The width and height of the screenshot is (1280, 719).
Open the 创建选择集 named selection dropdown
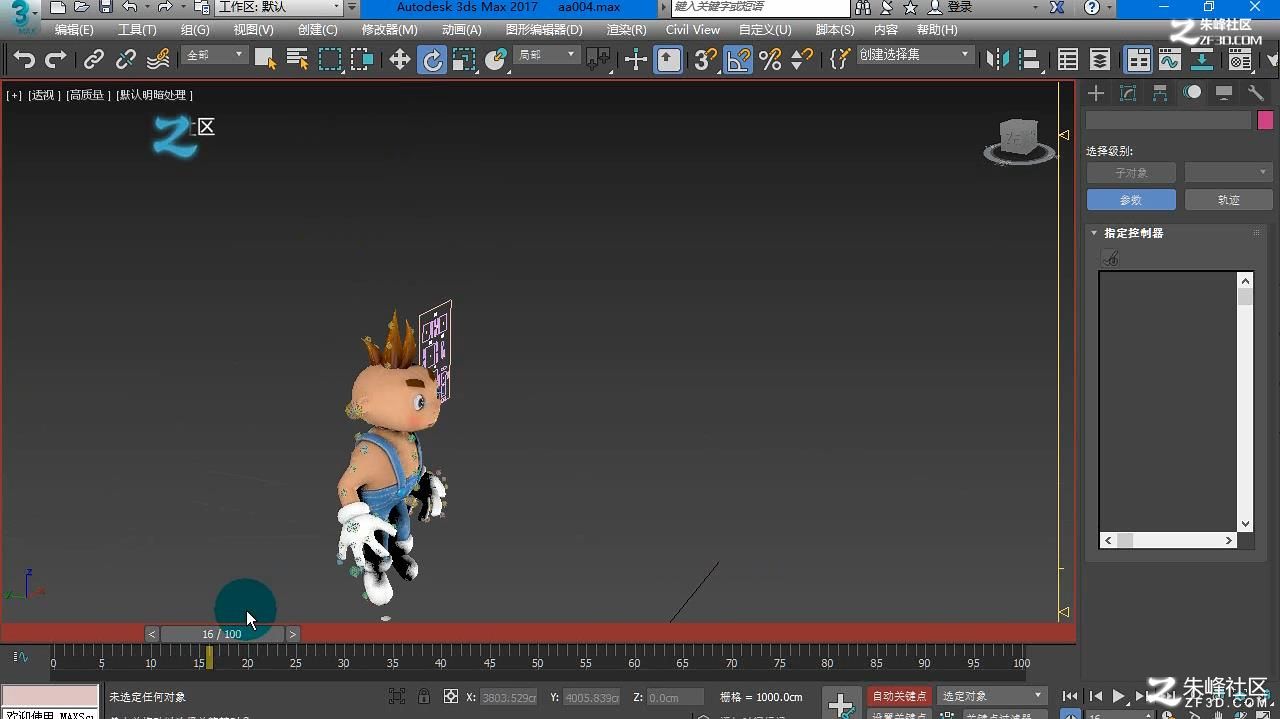915,55
